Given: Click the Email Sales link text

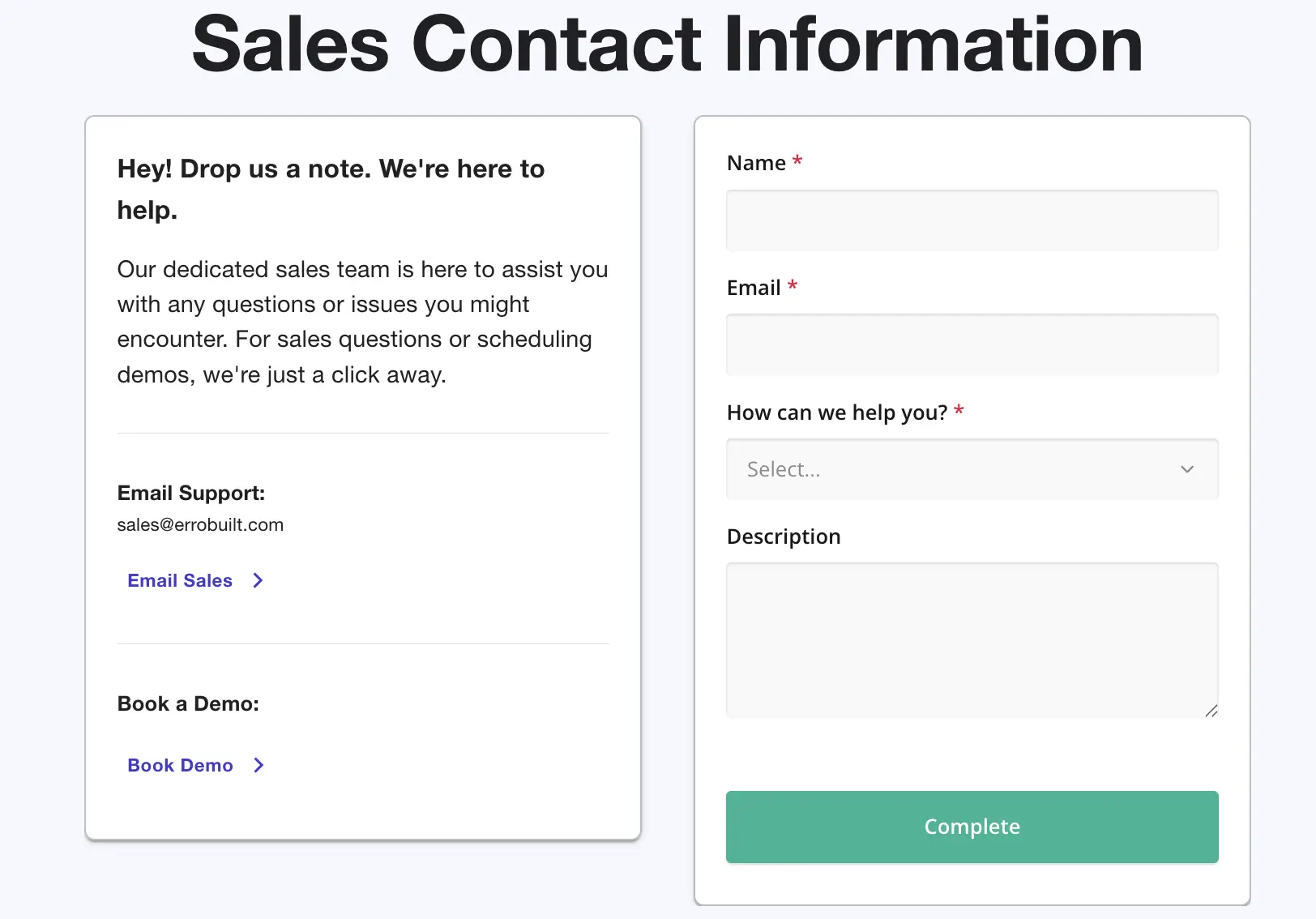Looking at the screenshot, I should tap(180, 580).
